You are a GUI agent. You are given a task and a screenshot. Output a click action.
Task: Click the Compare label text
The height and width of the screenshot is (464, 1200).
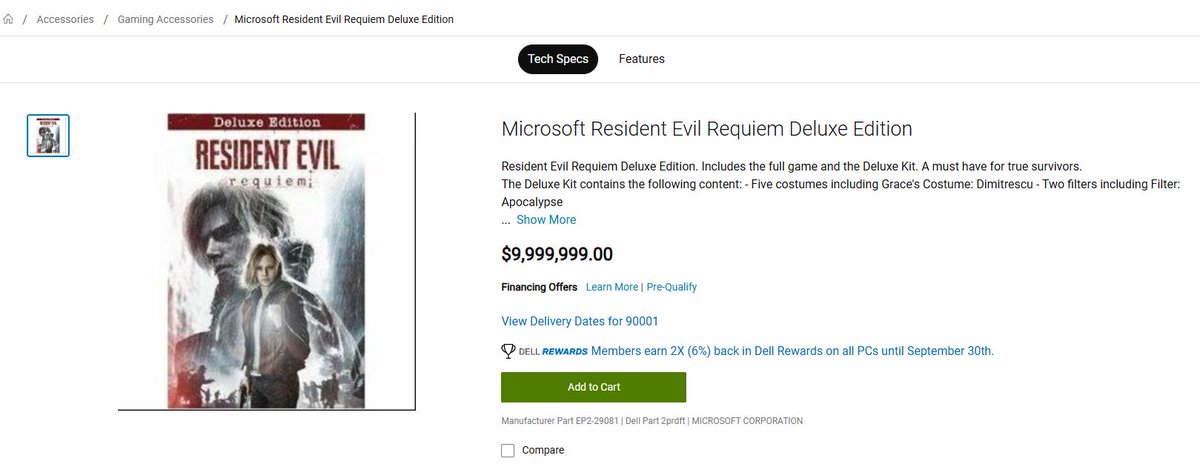543,451
